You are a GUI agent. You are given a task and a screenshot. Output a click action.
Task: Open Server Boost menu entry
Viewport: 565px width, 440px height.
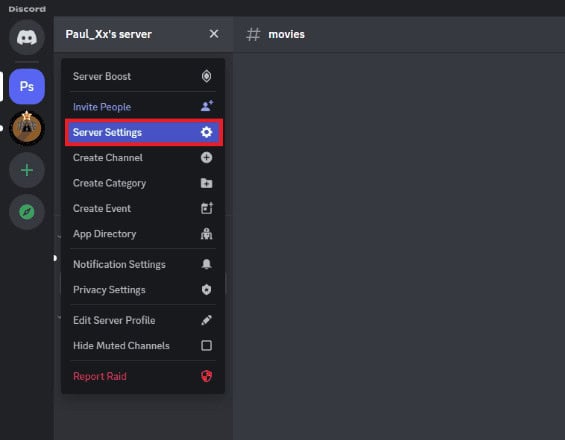pyautogui.click(x=143, y=76)
